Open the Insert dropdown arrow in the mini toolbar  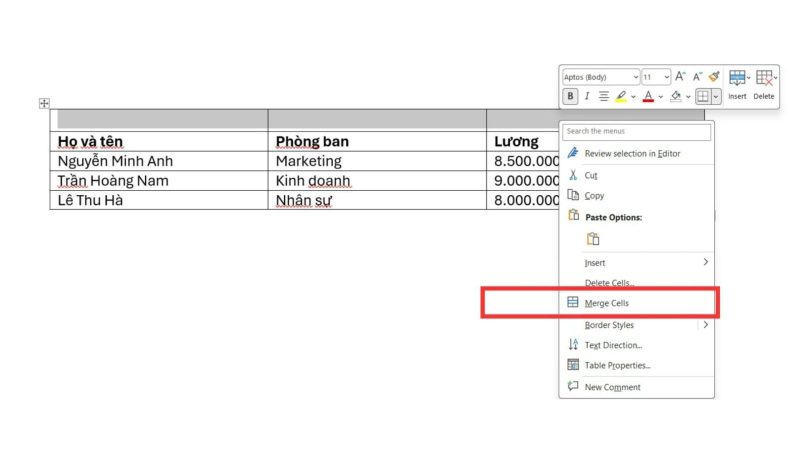(x=748, y=78)
